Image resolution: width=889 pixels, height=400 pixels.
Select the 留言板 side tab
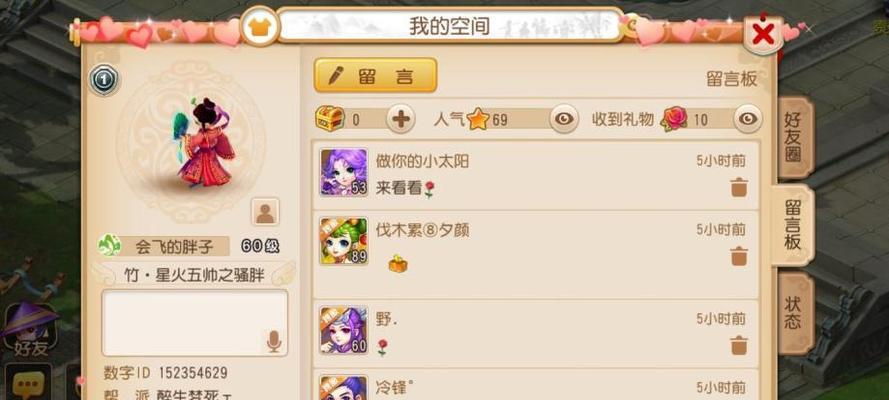click(793, 224)
